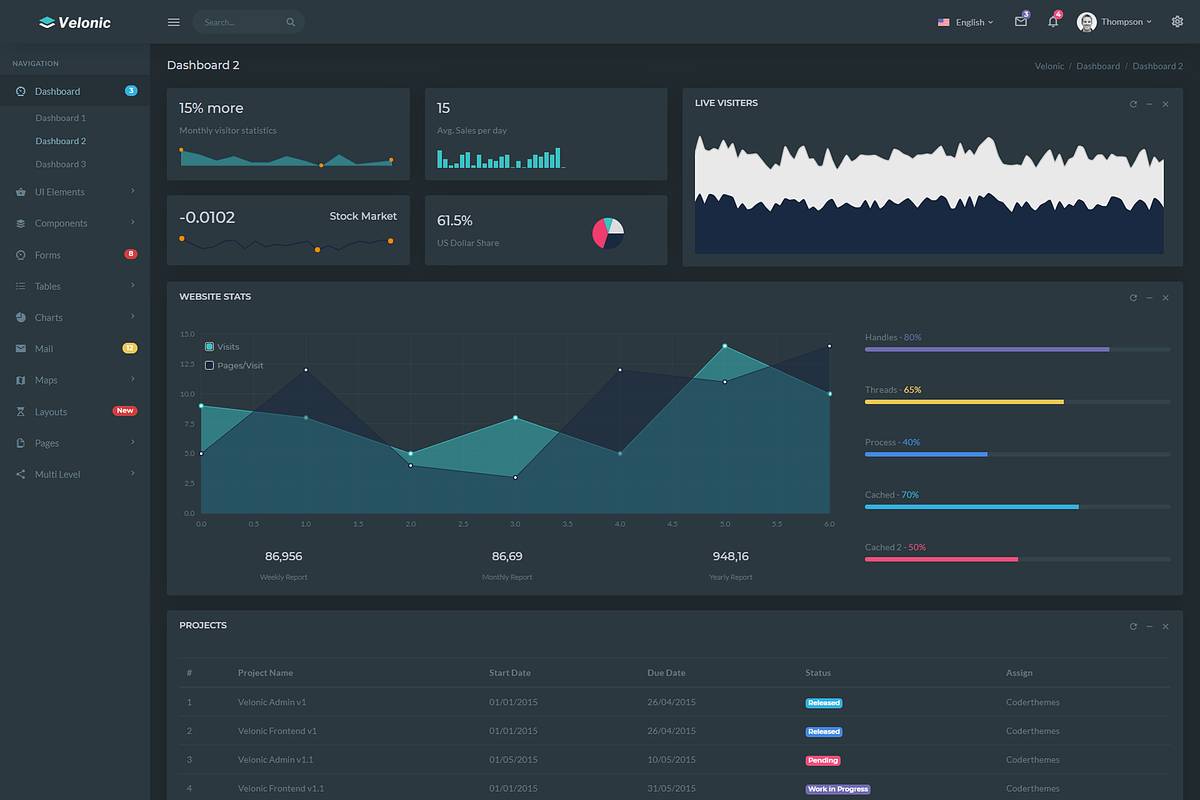Collapse the Website Stats panel

point(1149,298)
